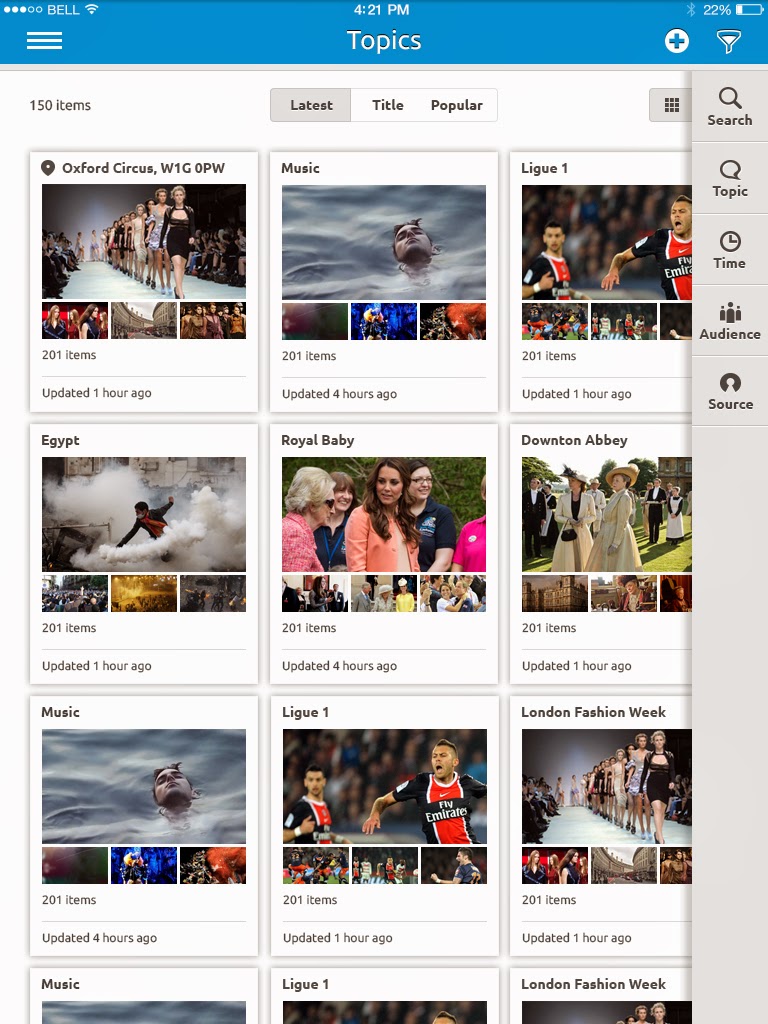
Task: Open Search in the side panel
Action: (x=729, y=106)
